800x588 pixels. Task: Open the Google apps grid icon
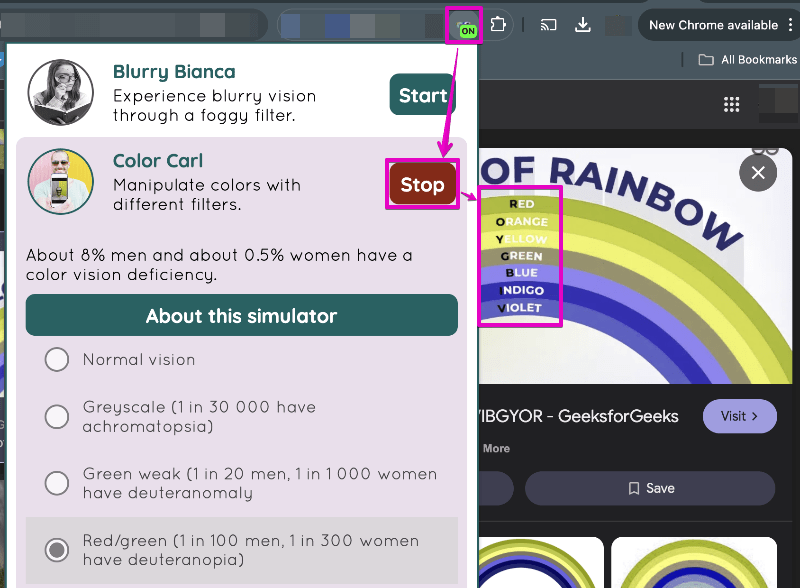click(x=731, y=105)
